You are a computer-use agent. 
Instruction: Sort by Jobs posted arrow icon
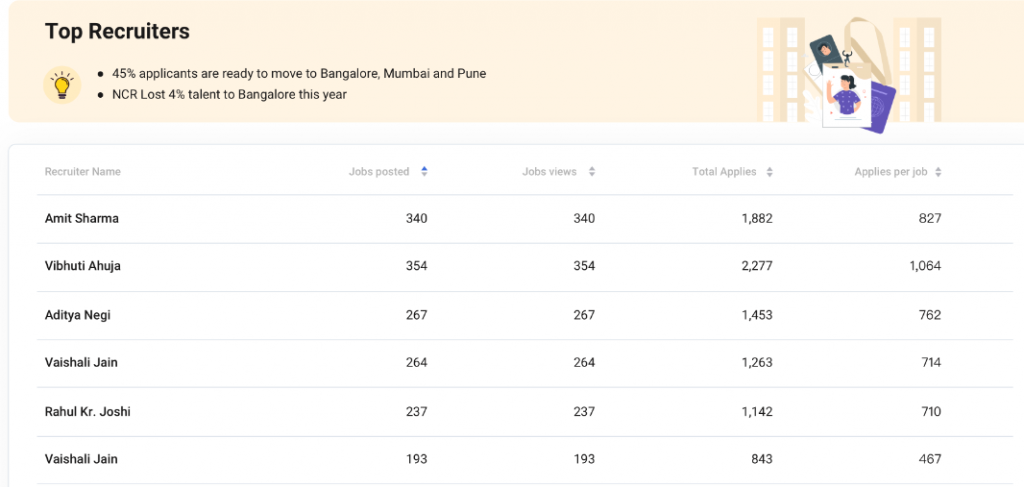tap(424, 172)
